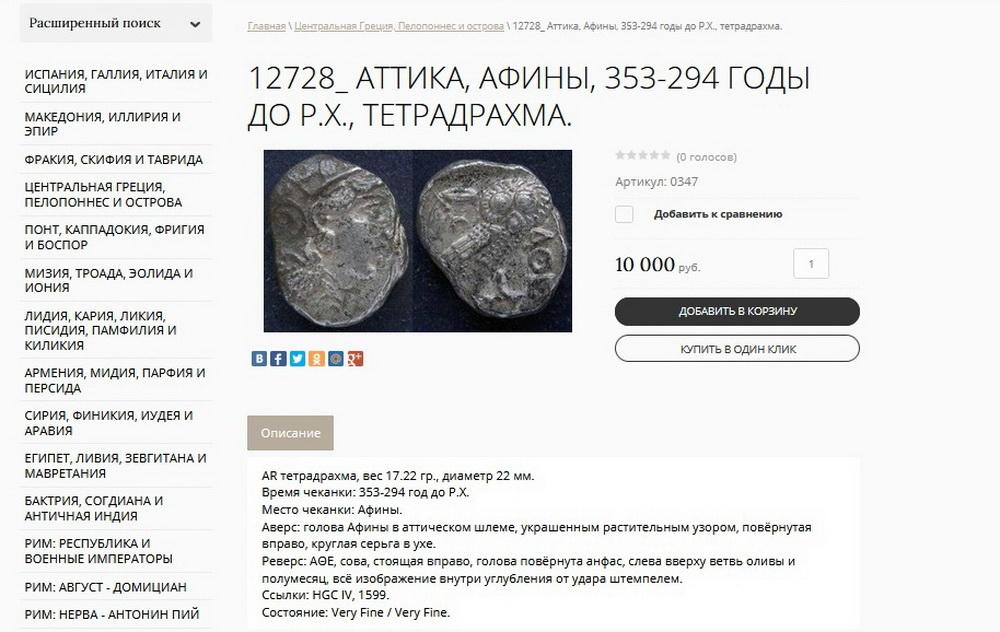Expand the Расширенный поиск chevron

coord(195,24)
